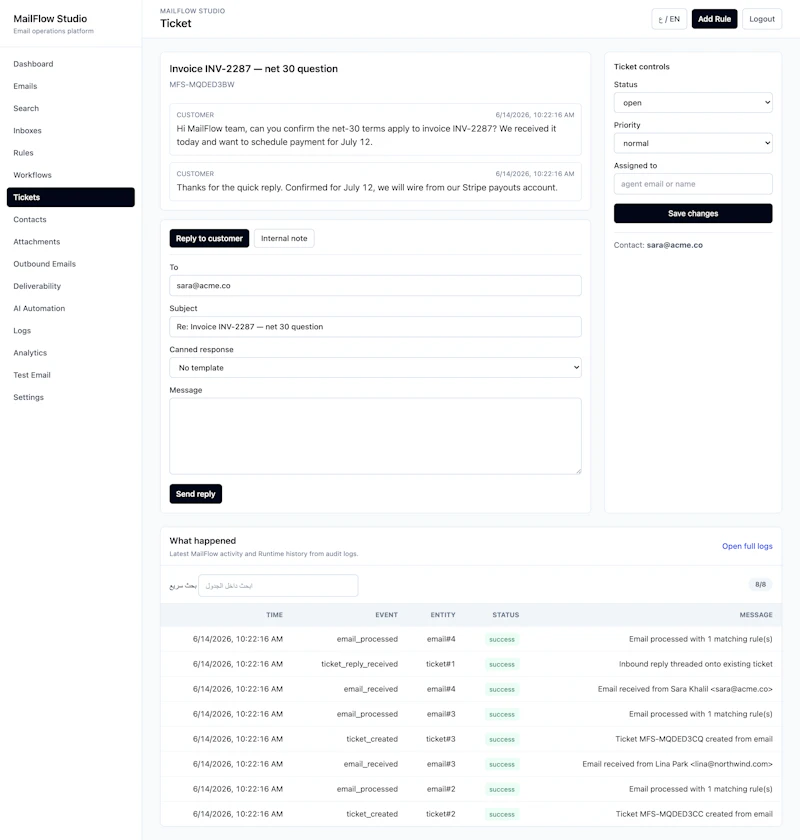The height and width of the screenshot is (840, 800).
Task: Click success badge in ticket_reply_received row
Action: point(502,664)
